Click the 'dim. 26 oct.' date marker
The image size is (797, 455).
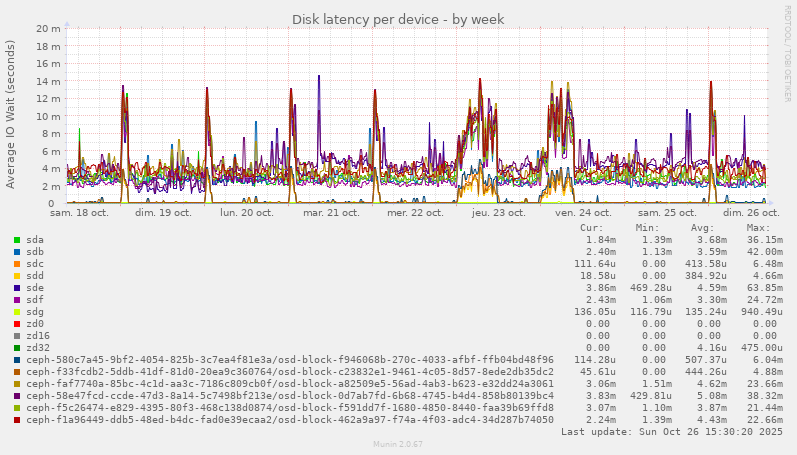click(x=750, y=213)
